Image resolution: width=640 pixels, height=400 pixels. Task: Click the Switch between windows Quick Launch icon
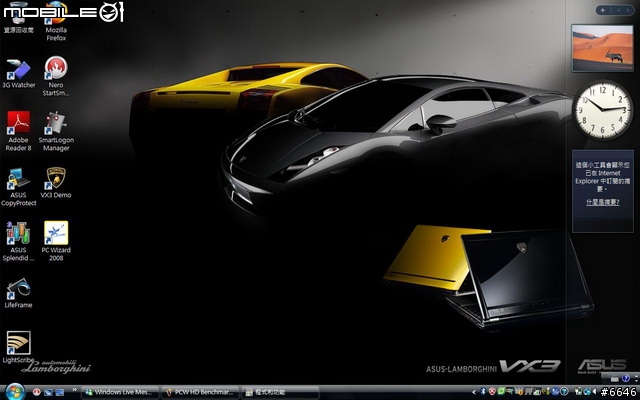click(x=48, y=392)
